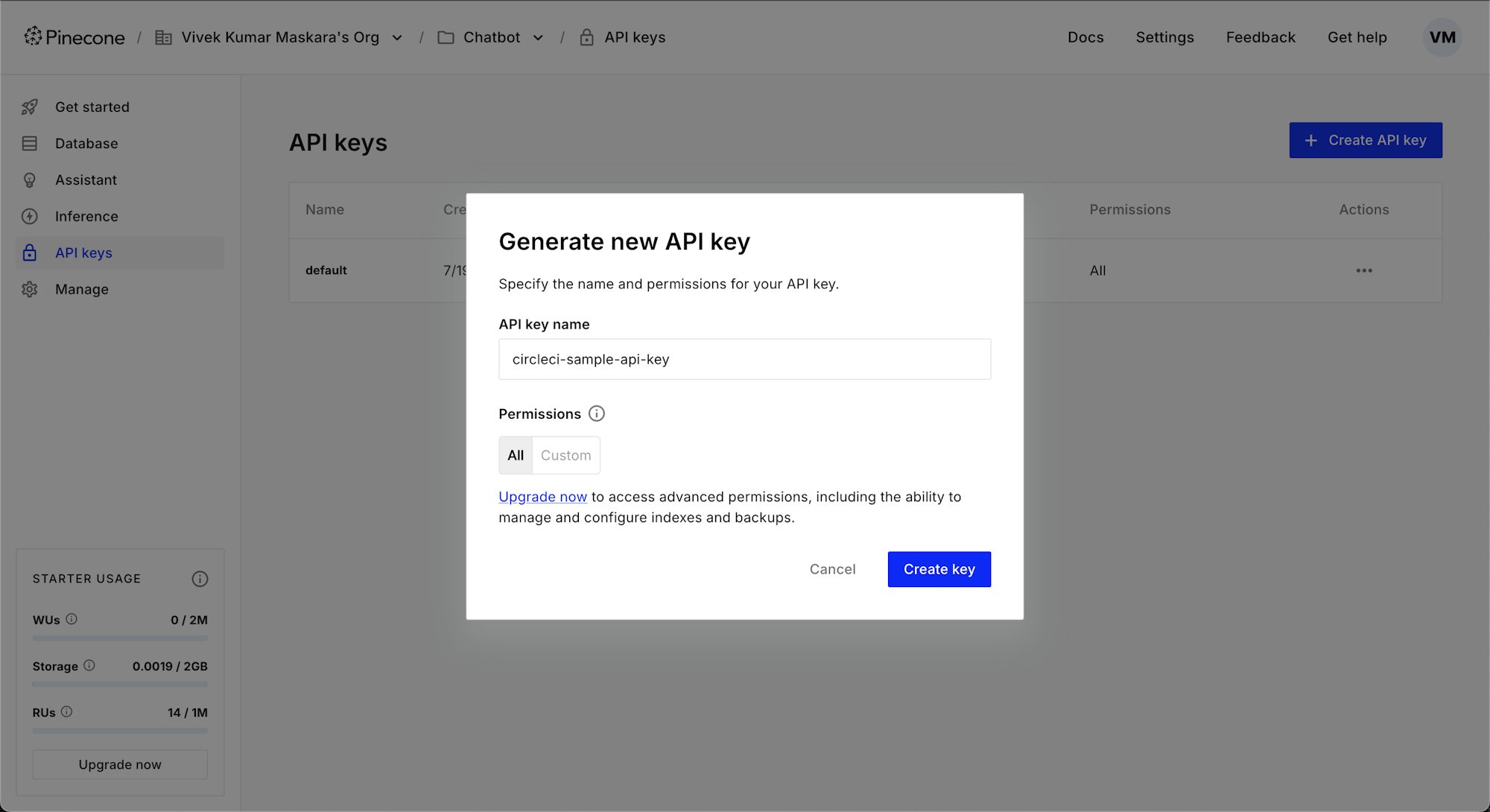The height and width of the screenshot is (812, 1490).
Task: Select the Assistant lightbulb icon
Action: (x=29, y=180)
